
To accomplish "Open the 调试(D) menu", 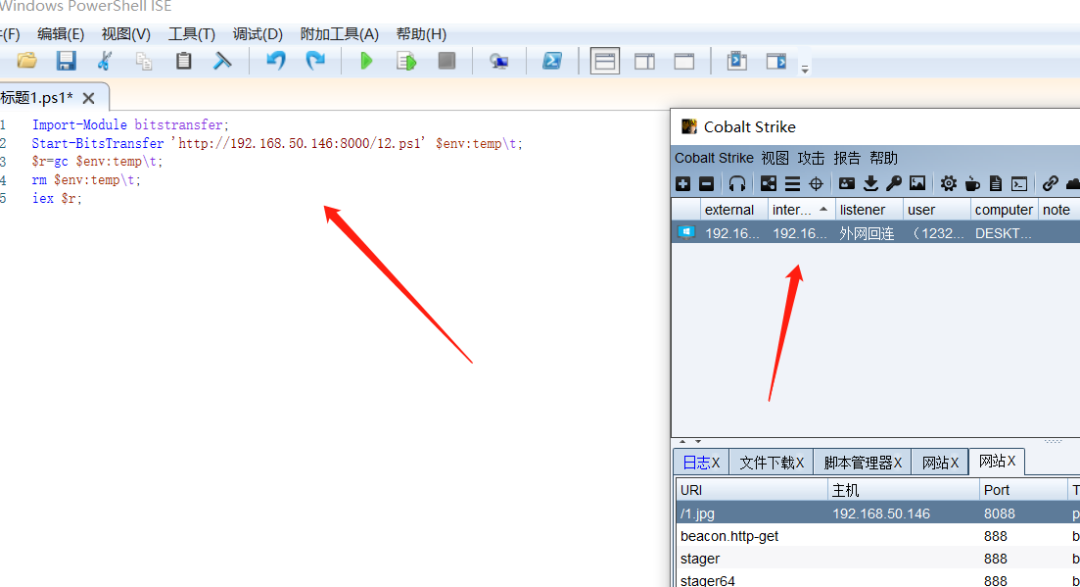I will (x=258, y=34).
